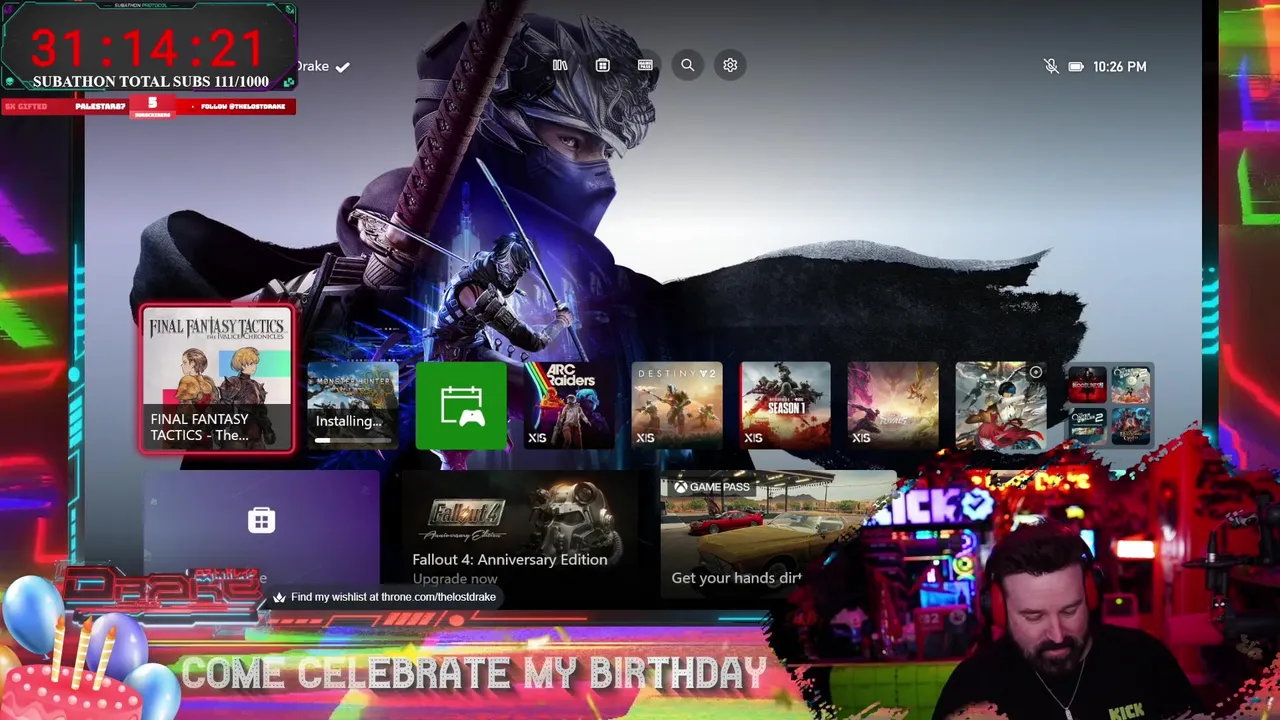Open the Game Pass icon in top bar
This screenshot has width=1280, height=720.
(x=645, y=65)
